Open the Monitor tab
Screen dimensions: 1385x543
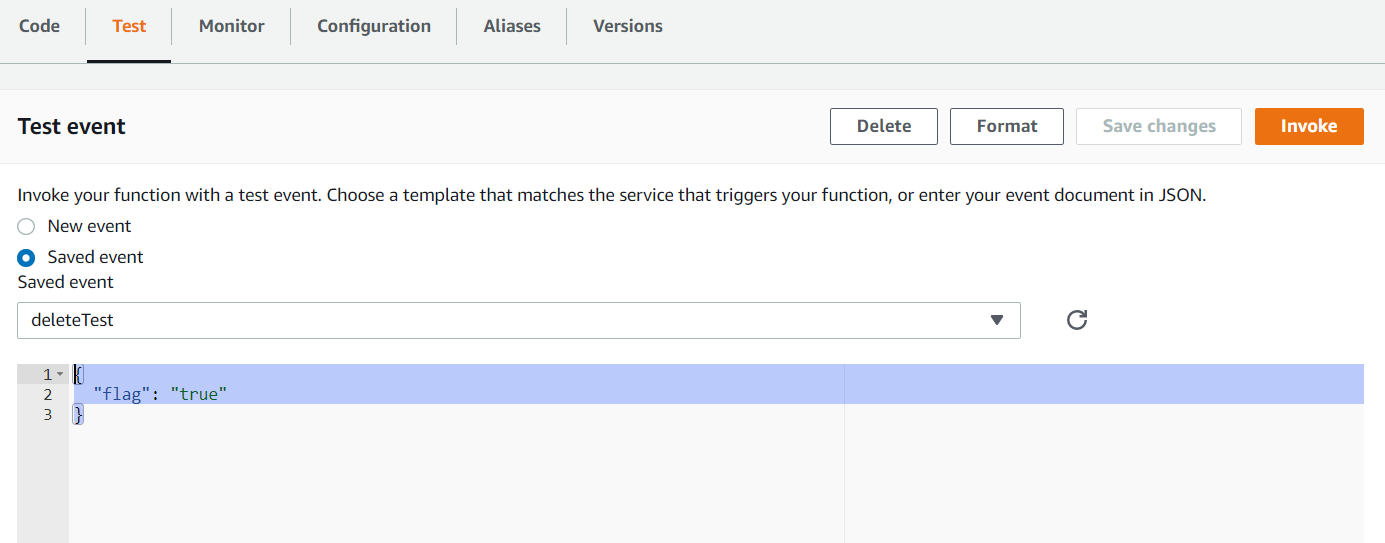click(231, 26)
